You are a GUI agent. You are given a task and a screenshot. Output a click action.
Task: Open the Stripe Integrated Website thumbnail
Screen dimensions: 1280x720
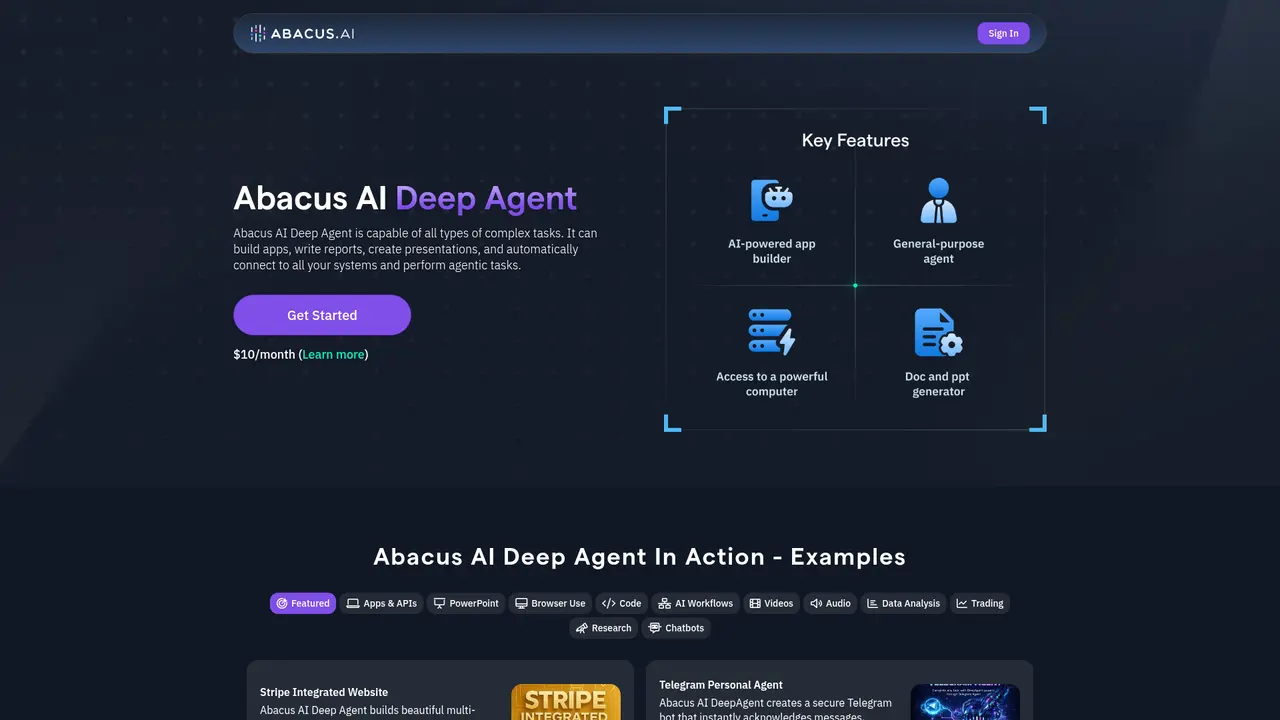(566, 702)
